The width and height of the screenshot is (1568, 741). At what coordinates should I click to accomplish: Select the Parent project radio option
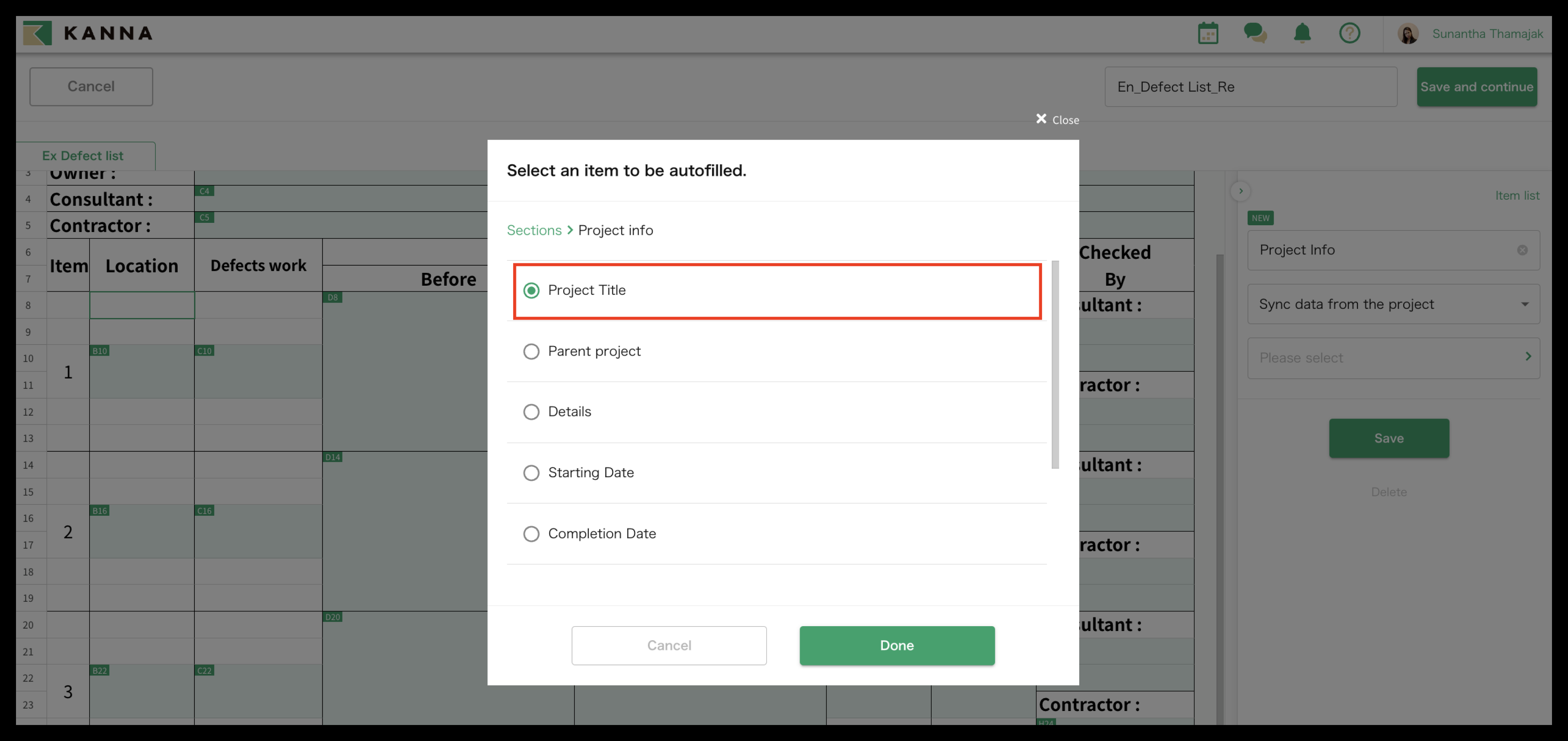tap(531, 351)
